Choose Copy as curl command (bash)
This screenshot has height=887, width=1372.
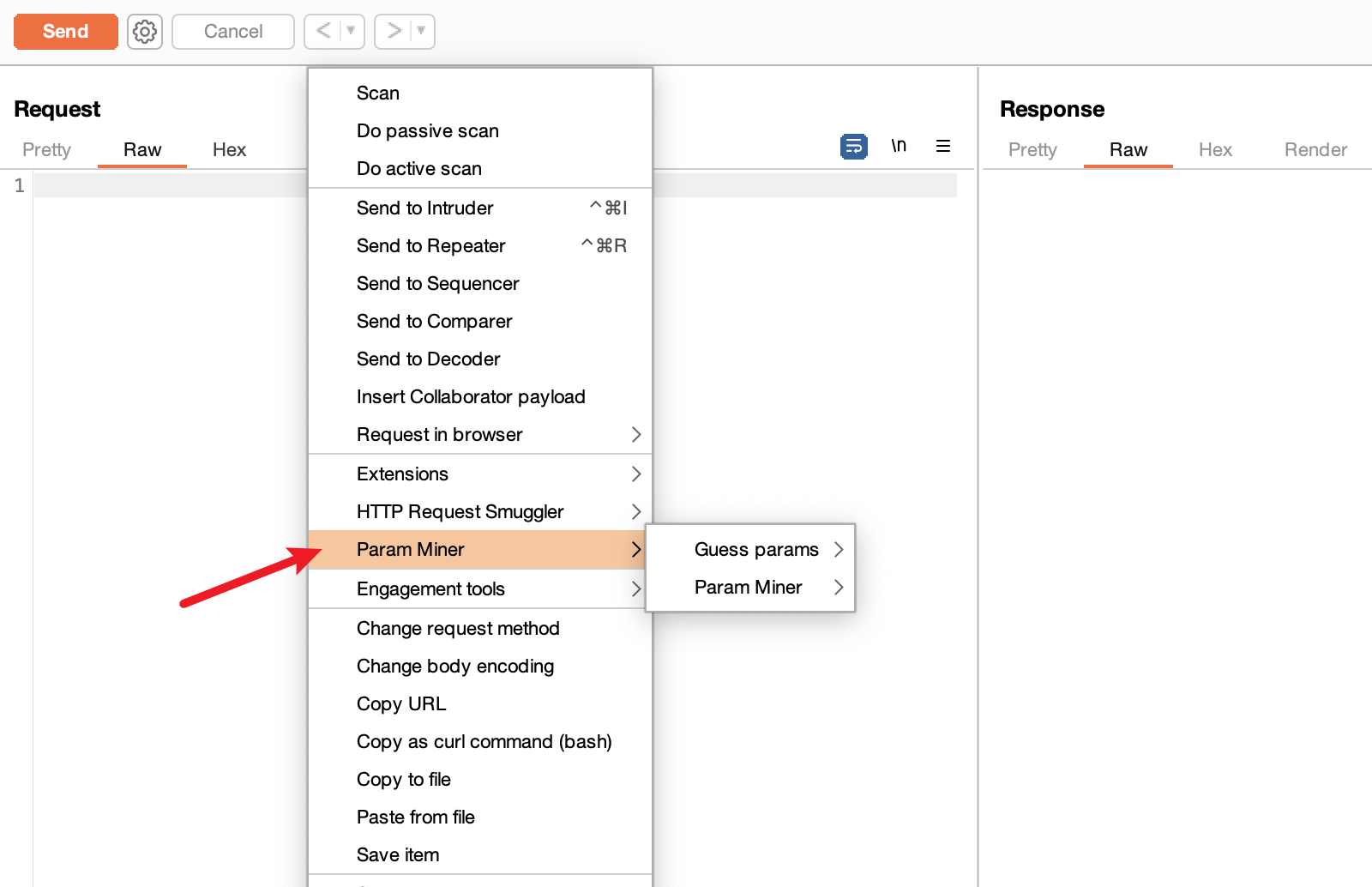tap(480, 741)
